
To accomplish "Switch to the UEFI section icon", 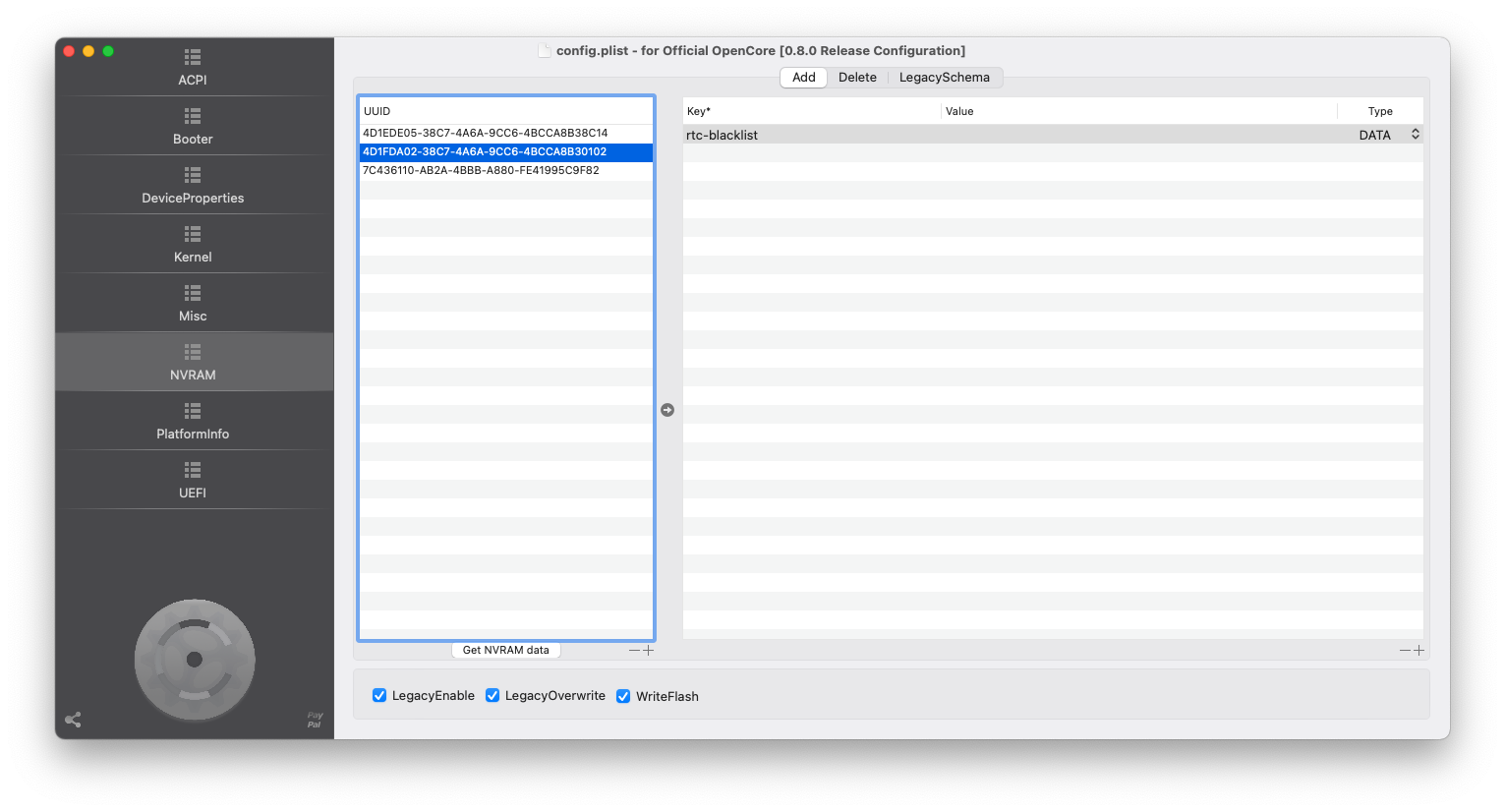I will point(193,470).
